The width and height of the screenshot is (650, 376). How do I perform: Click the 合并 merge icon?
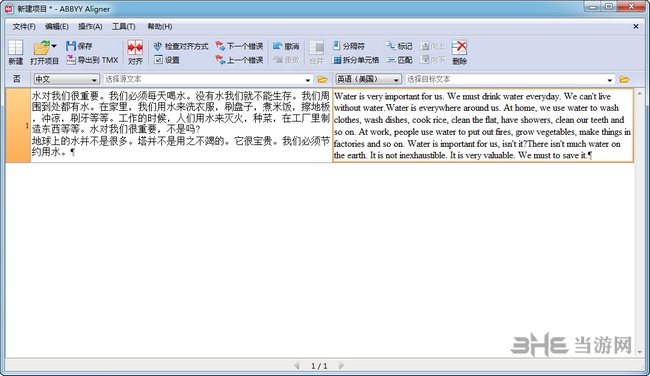pos(316,48)
